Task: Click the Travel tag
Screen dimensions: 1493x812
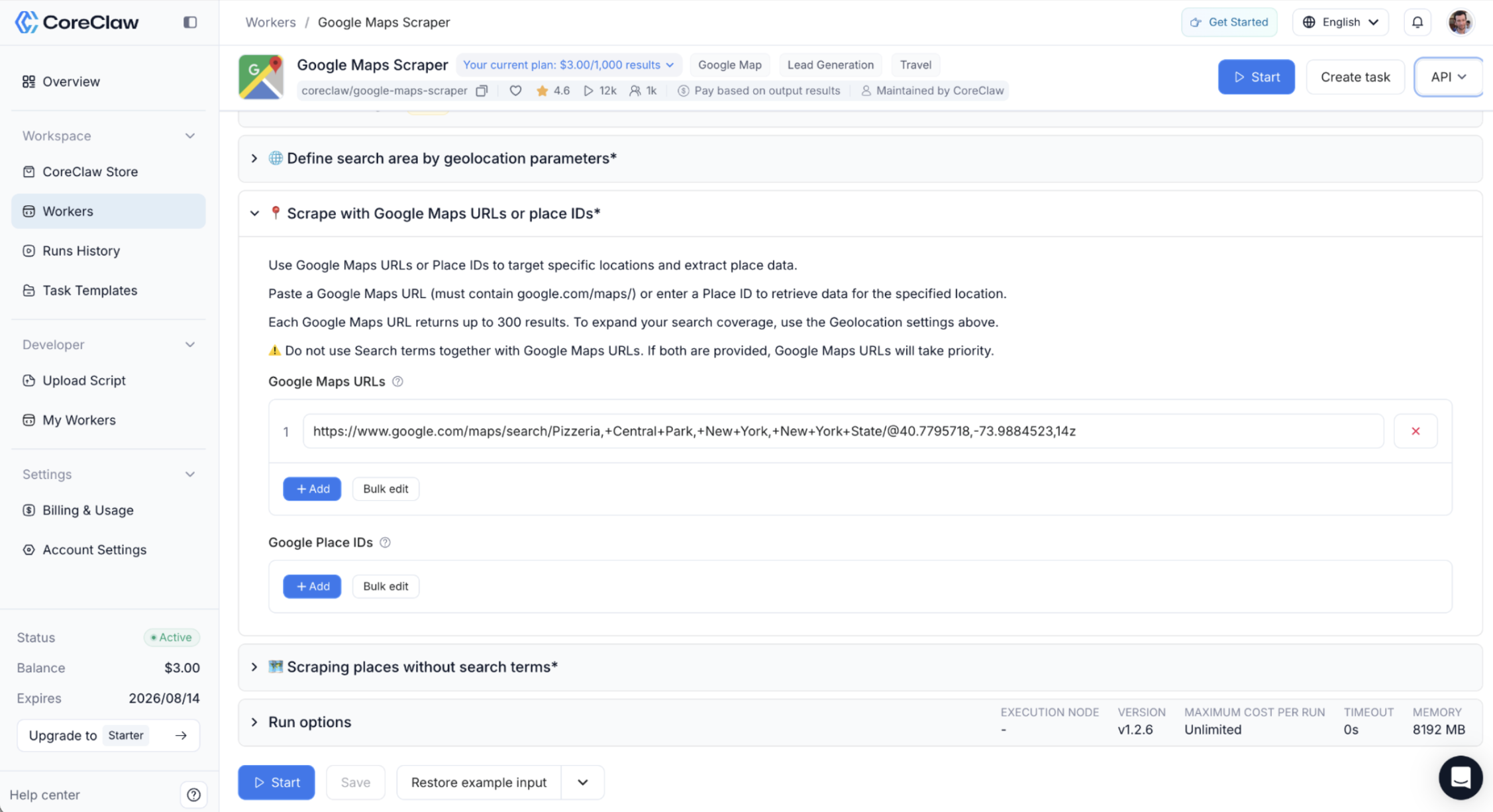Action: click(915, 65)
